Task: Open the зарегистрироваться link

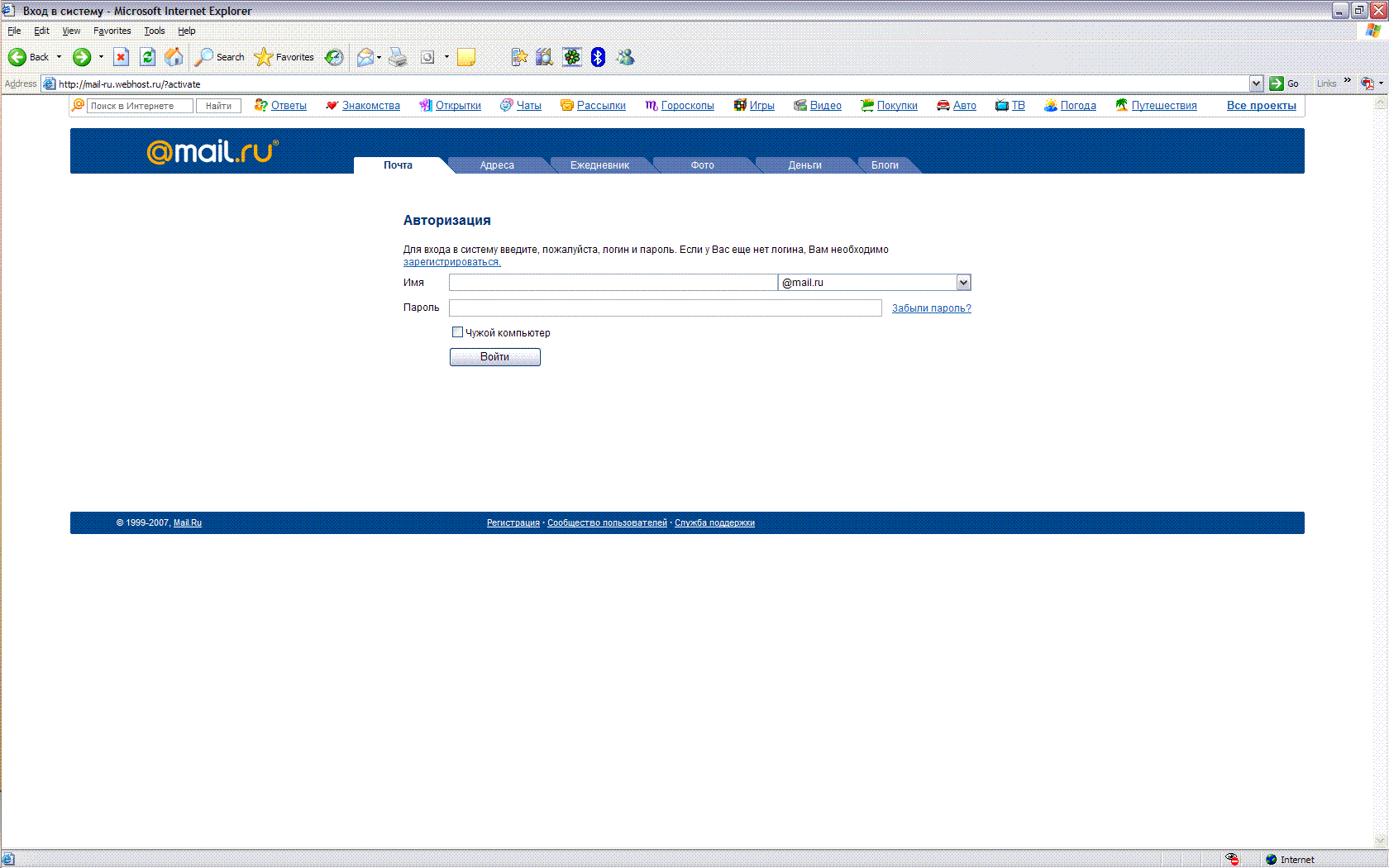Action: [x=452, y=262]
